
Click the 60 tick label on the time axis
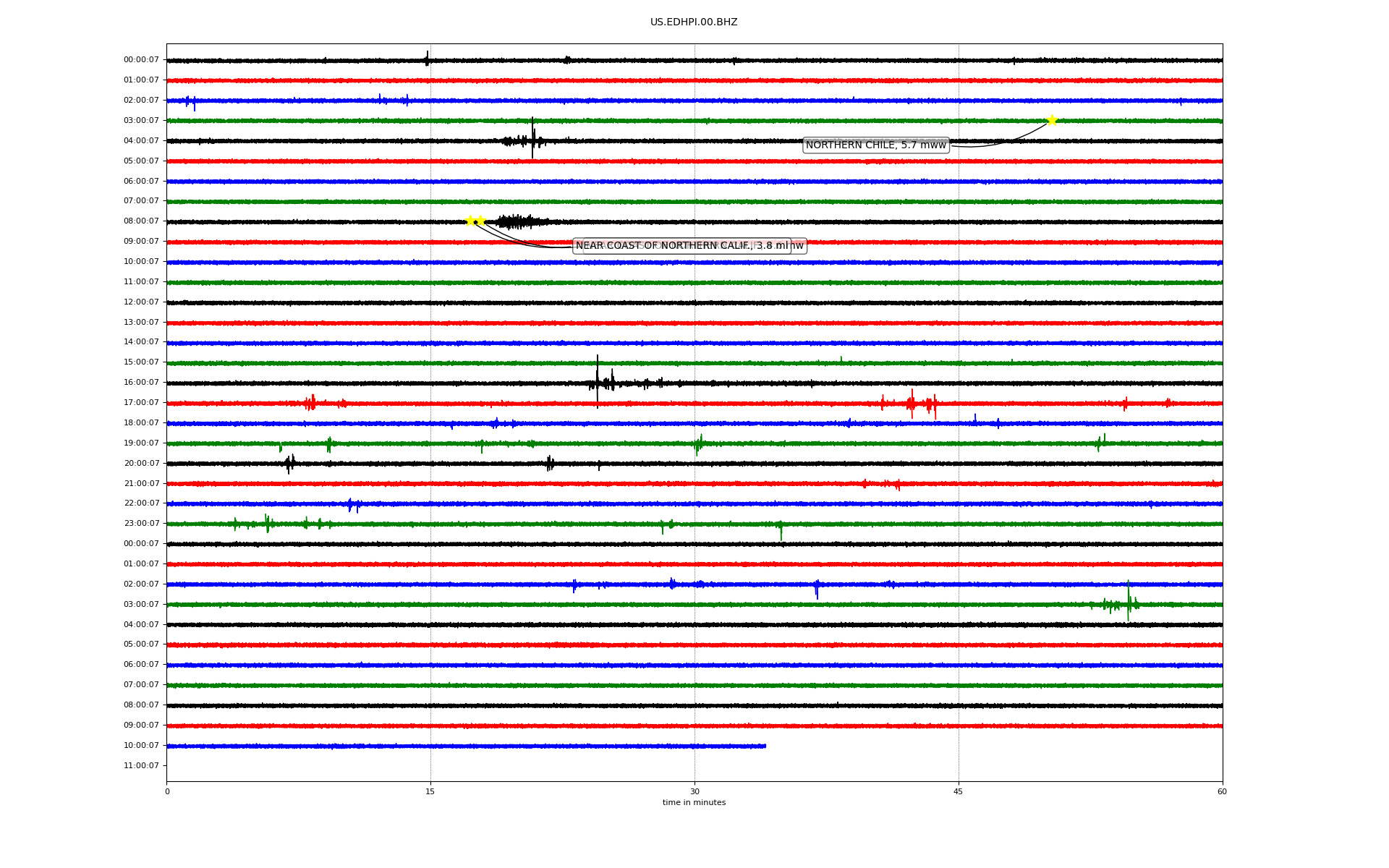click(x=1222, y=791)
